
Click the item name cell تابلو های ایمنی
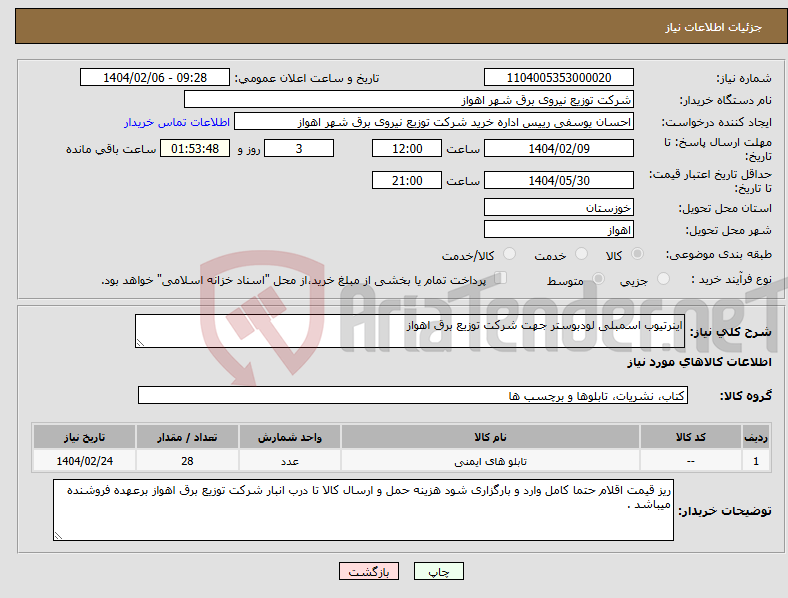pos(490,461)
